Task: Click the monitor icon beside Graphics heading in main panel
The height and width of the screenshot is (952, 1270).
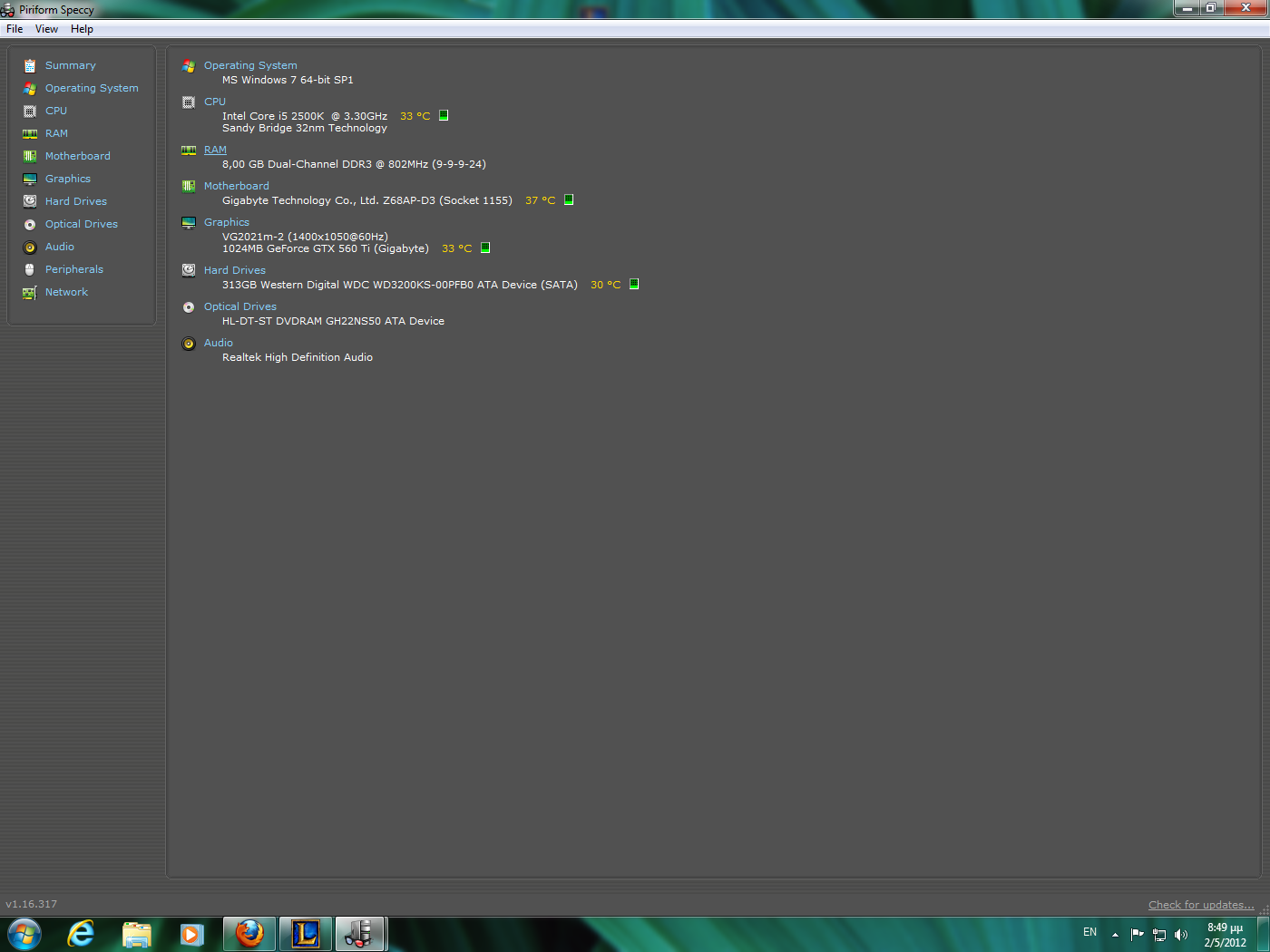Action: (x=189, y=223)
